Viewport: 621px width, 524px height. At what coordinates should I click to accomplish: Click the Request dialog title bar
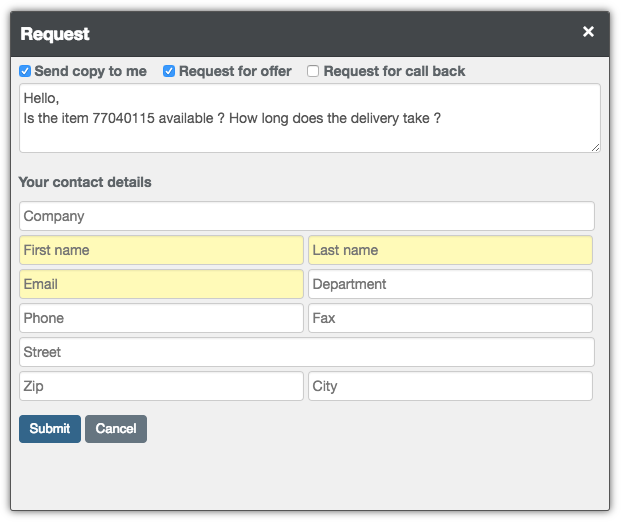click(x=300, y=33)
